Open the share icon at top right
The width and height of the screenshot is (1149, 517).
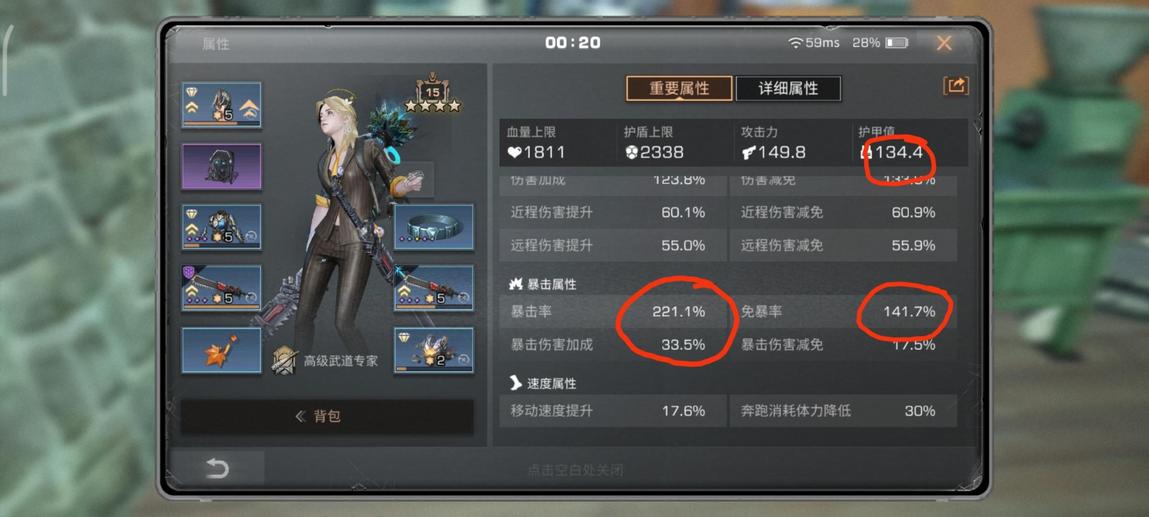[x=956, y=86]
